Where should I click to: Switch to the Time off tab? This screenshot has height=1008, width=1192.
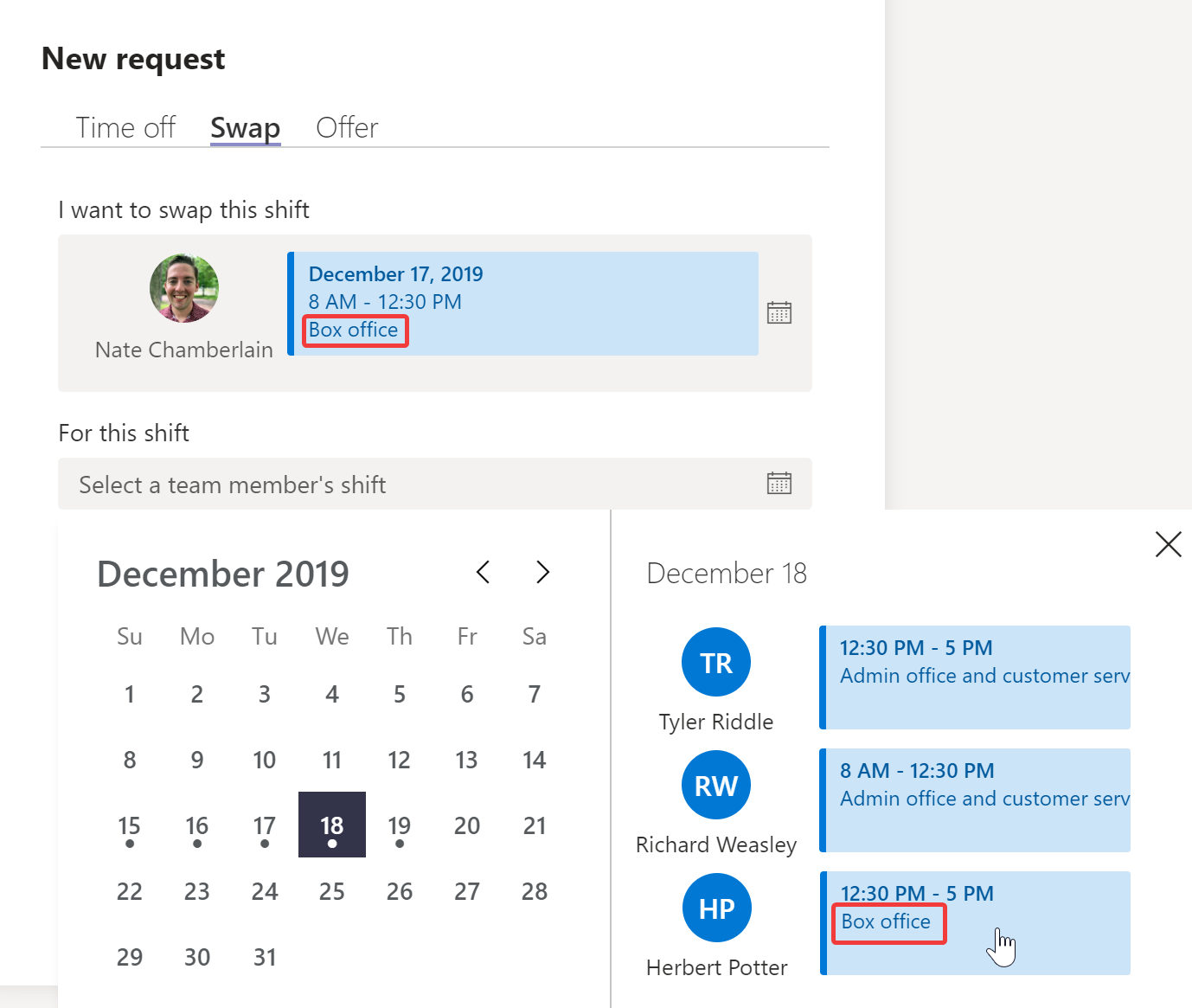point(125,126)
